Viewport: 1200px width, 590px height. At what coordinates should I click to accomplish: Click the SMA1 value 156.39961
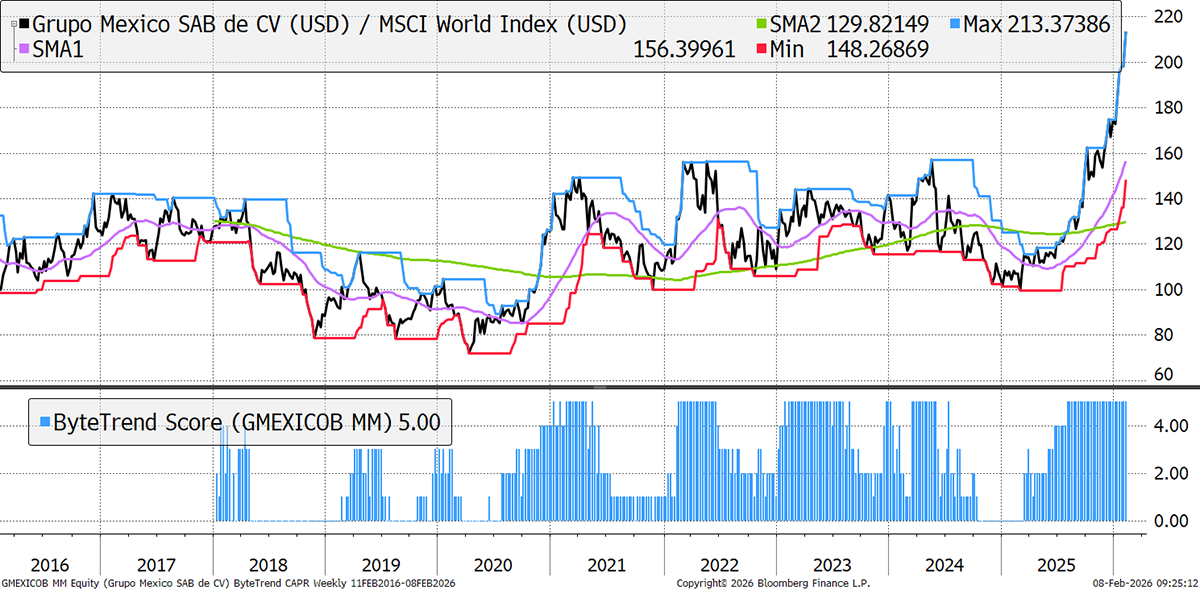[x=685, y=49]
